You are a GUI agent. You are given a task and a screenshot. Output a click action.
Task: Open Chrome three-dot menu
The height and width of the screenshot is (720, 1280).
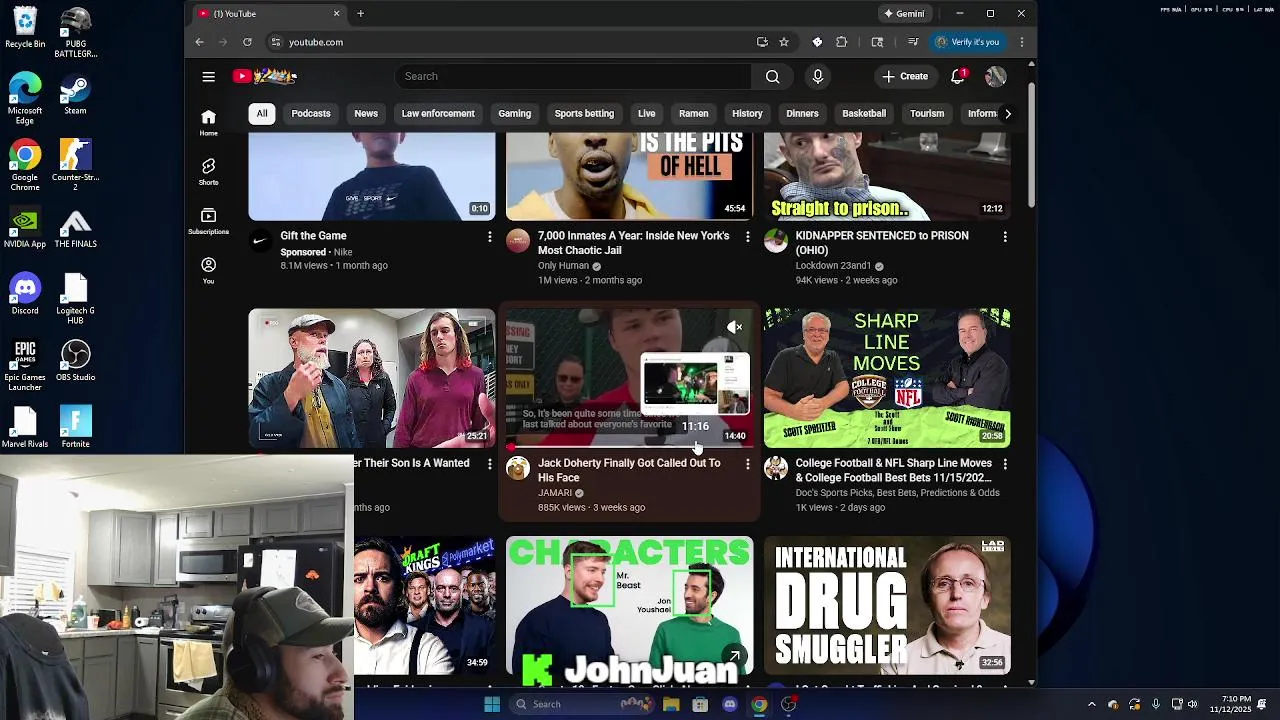pos(1021,42)
